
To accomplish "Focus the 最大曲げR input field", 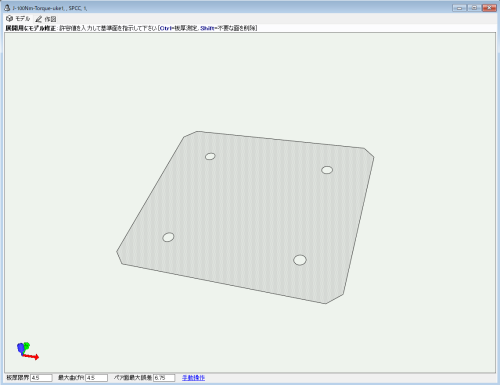I will pos(97,378).
